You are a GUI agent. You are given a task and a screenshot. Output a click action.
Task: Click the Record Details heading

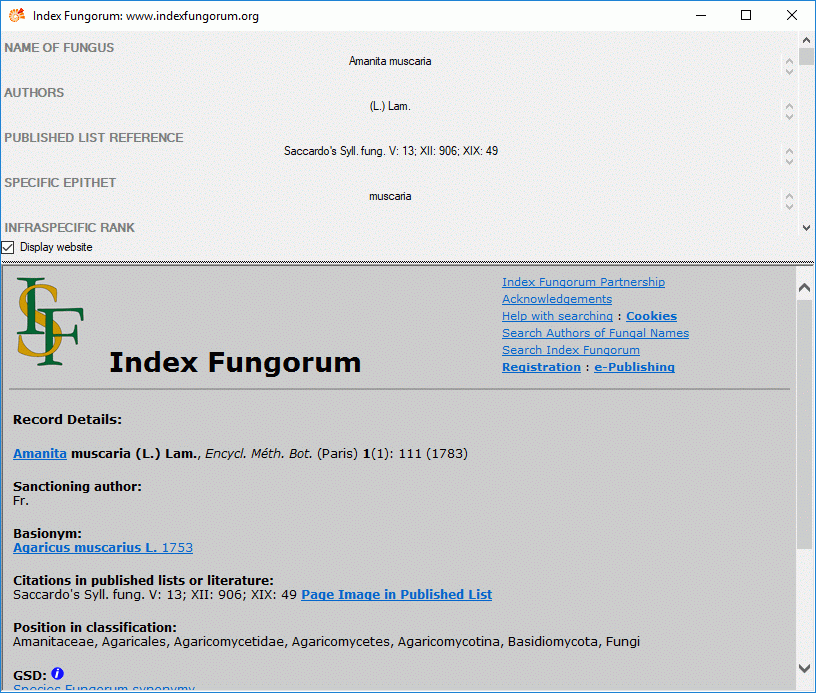coord(67,419)
